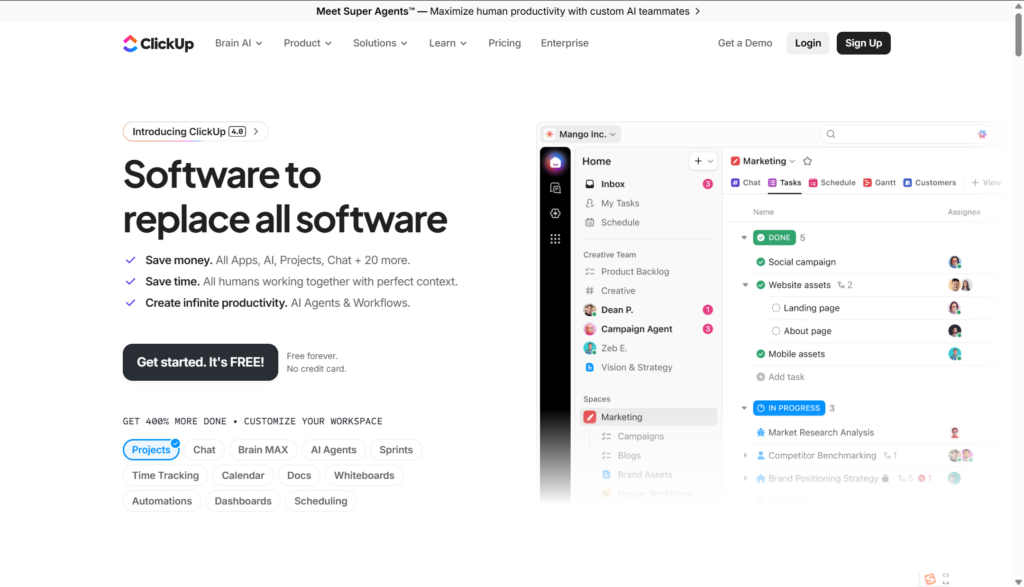Click the apps grid icon in dark sidebar
1024x587 pixels.
pos(555,239)
